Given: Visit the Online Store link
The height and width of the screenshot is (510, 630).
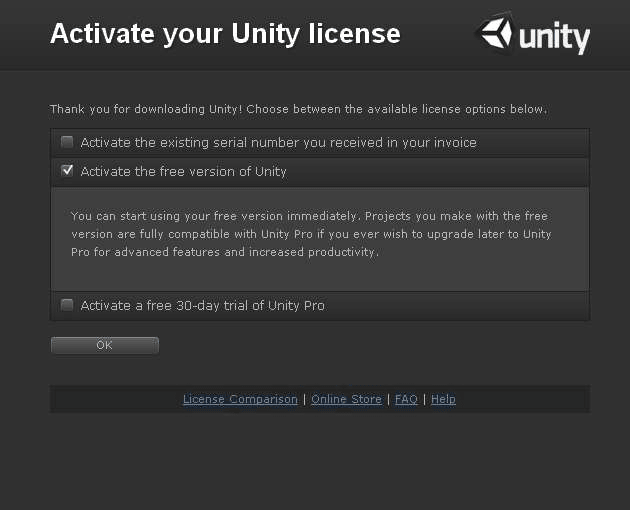Looking at the screenshot, I should point(346,399).
